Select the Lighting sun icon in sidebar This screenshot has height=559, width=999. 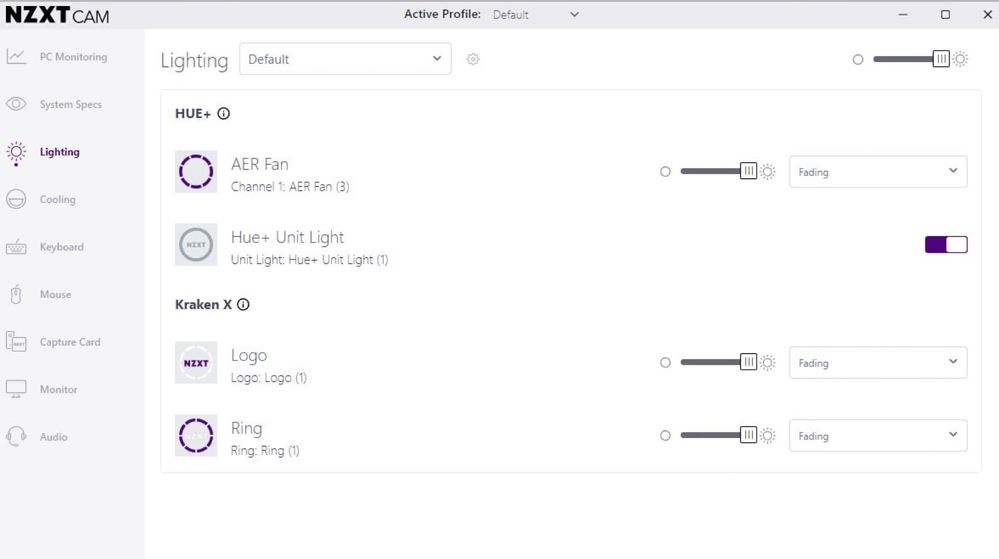[x=16, y=152]
